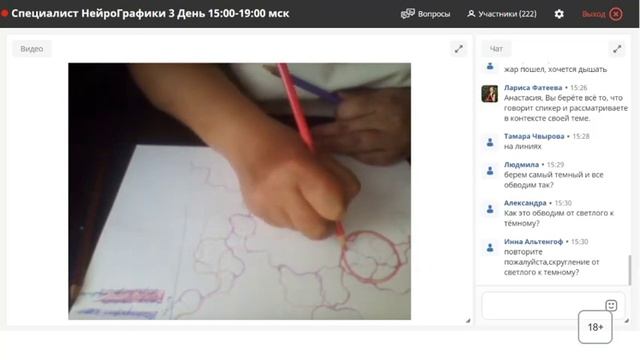Click the chat message input field
Screen dimensions: 640x360
click(553, 305)
